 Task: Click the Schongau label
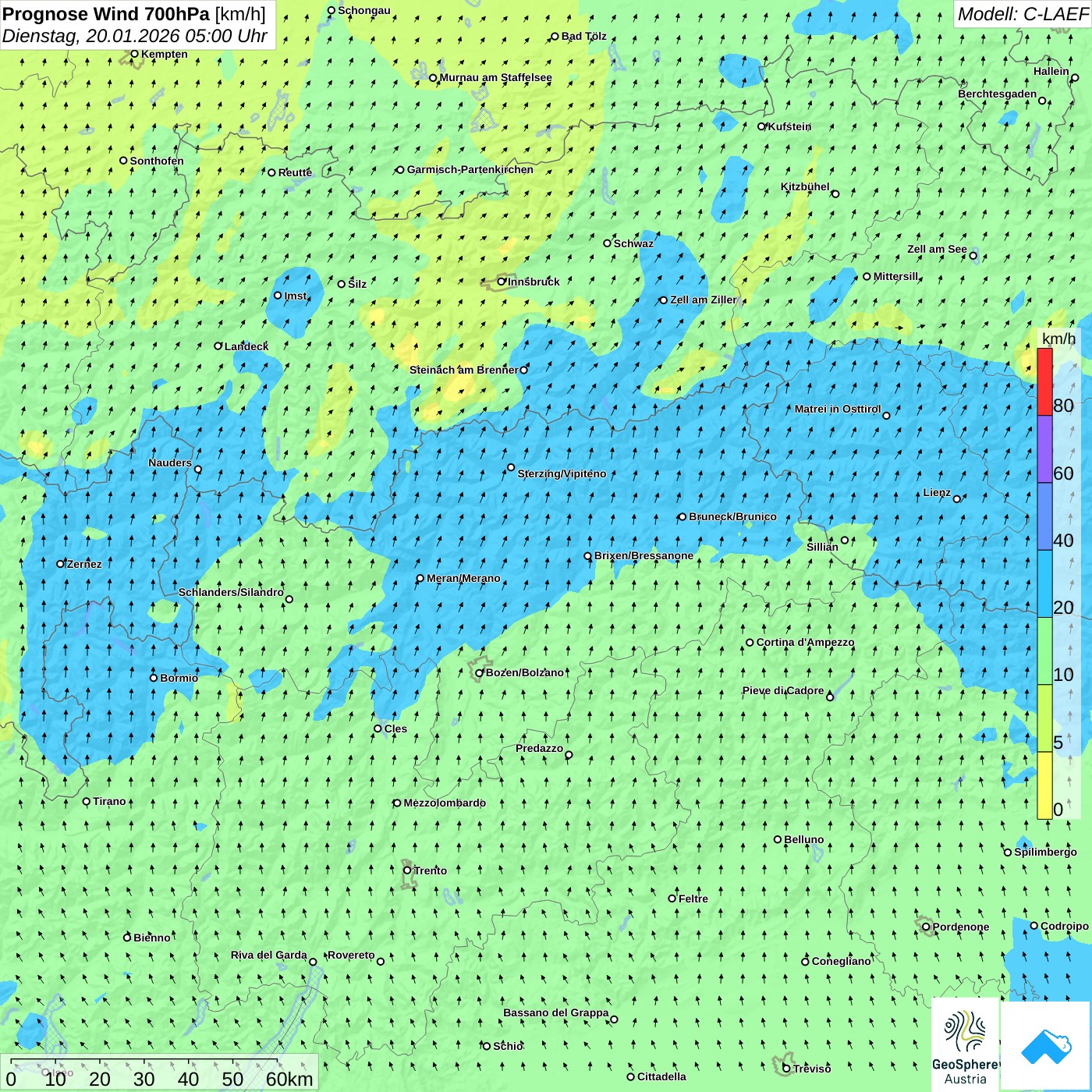[x=364, y=10]
